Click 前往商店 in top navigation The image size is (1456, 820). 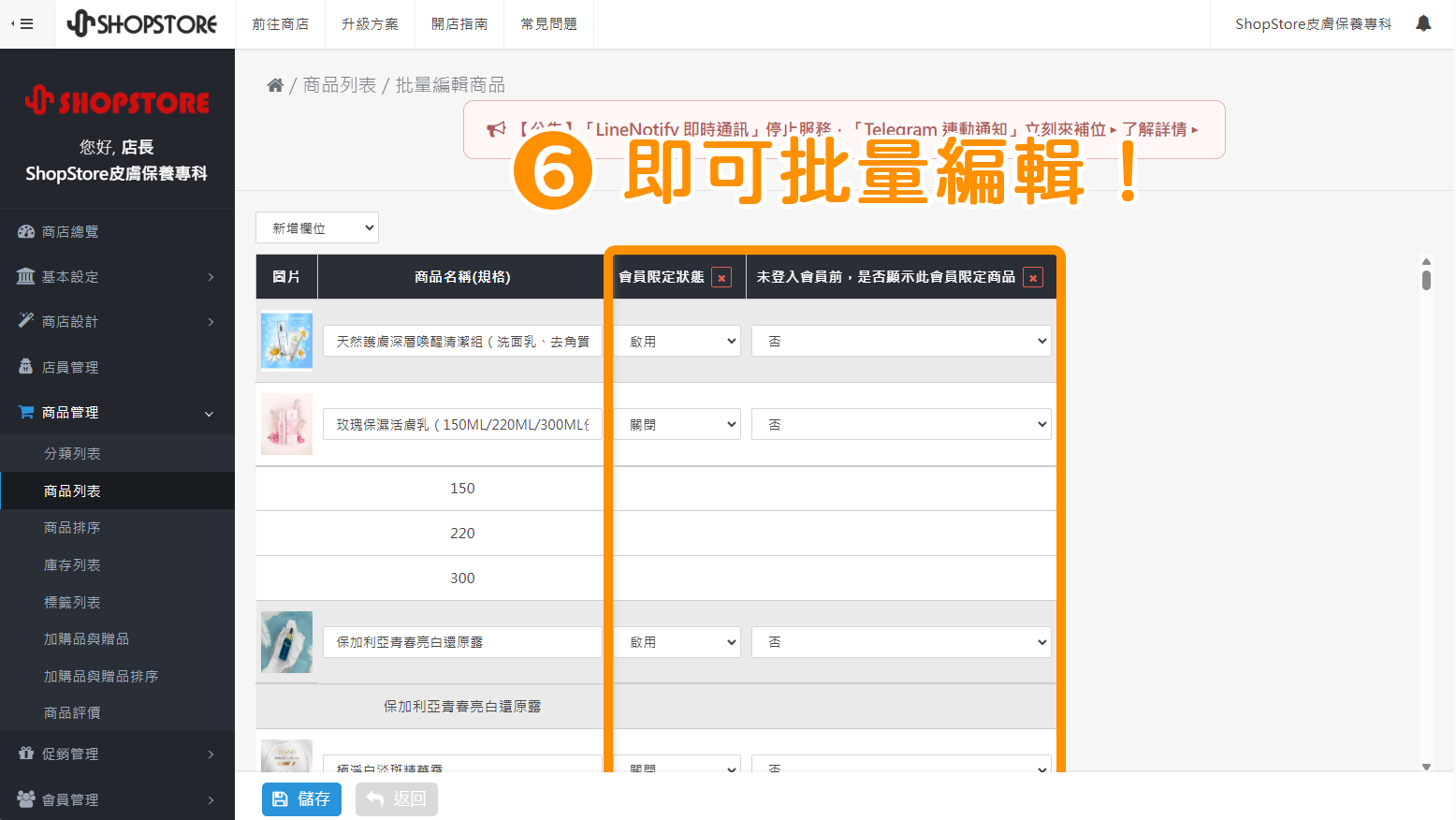[280, 23]
